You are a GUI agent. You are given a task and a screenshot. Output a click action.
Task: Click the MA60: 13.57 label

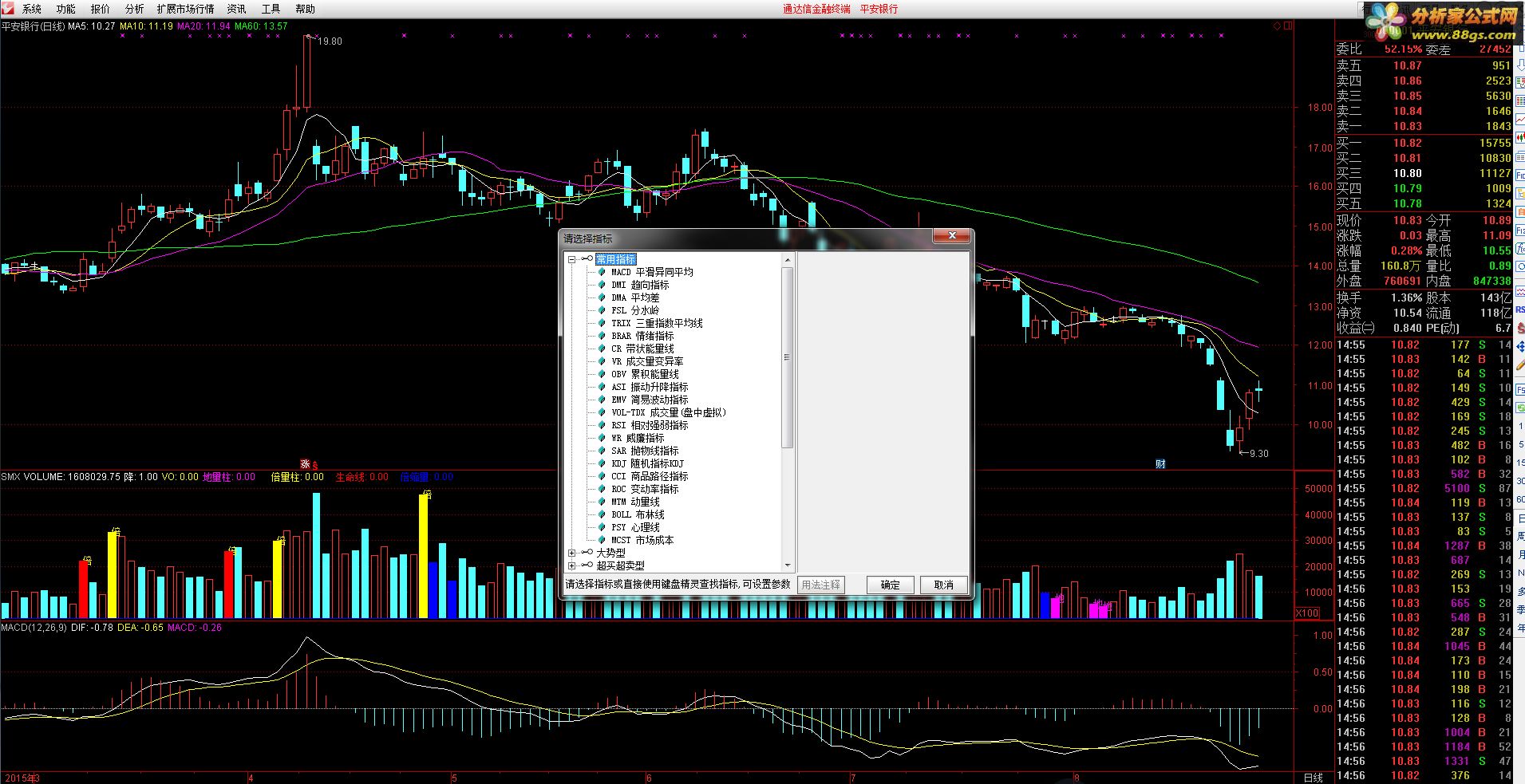coord(261,26)
